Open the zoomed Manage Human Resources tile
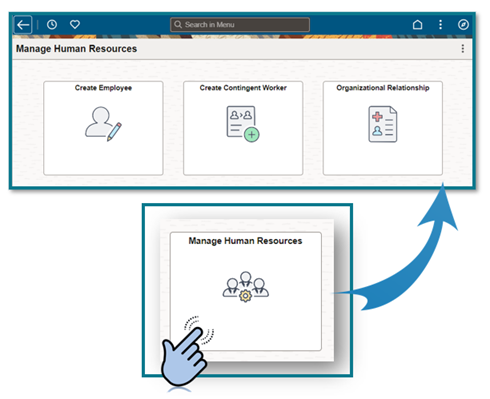The height and width of the screenshot is (399, 490). point(246,291)
